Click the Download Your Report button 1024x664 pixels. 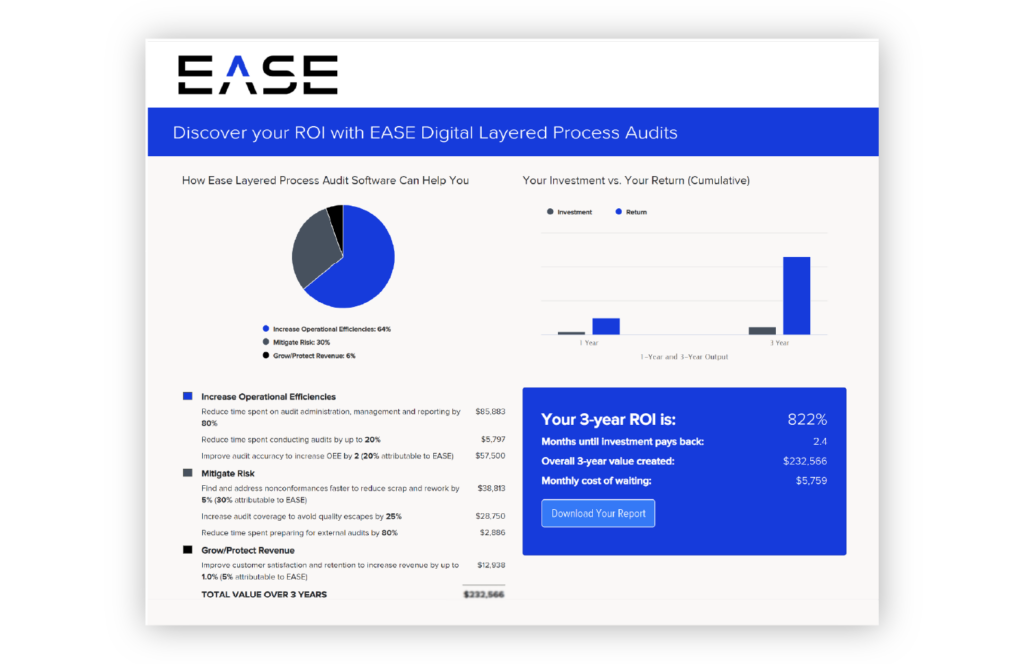coord(598,513)
